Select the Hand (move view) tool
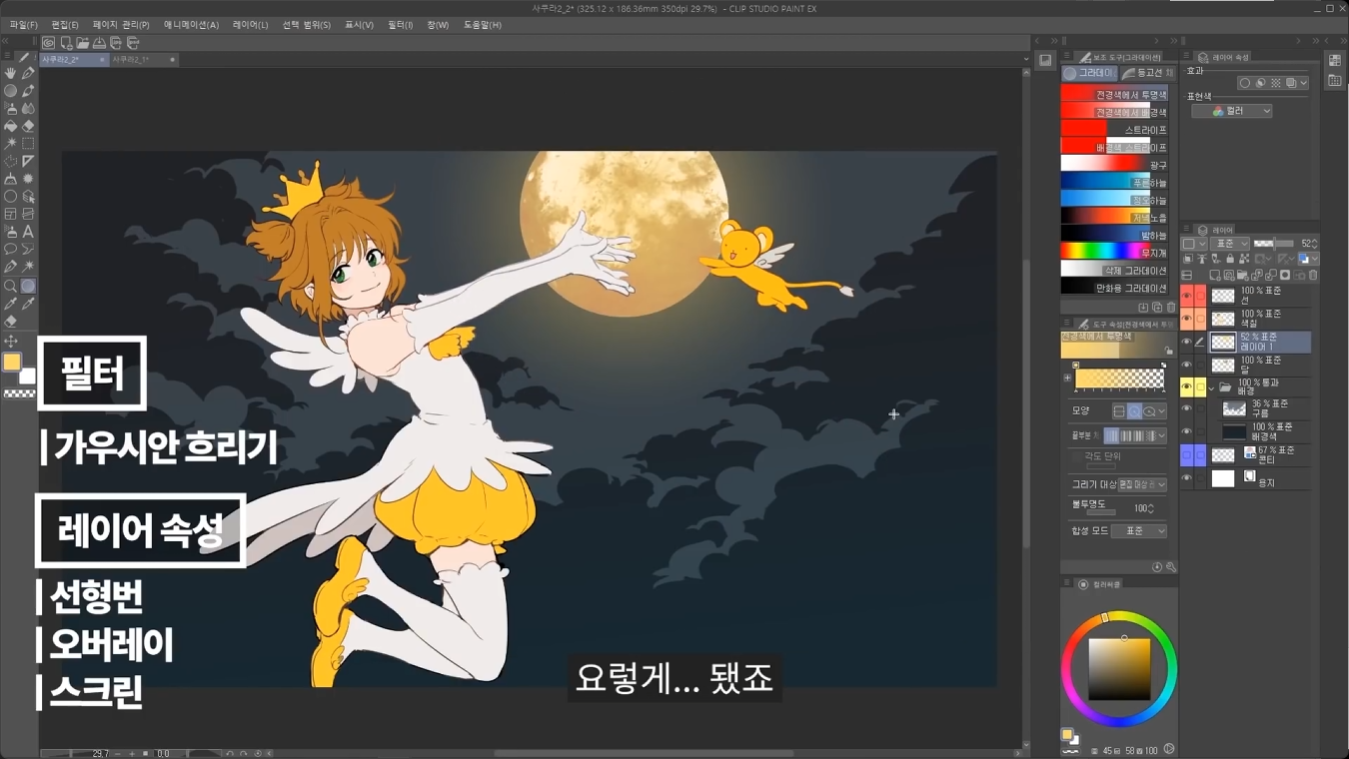1349x759 pixels. 10,72
